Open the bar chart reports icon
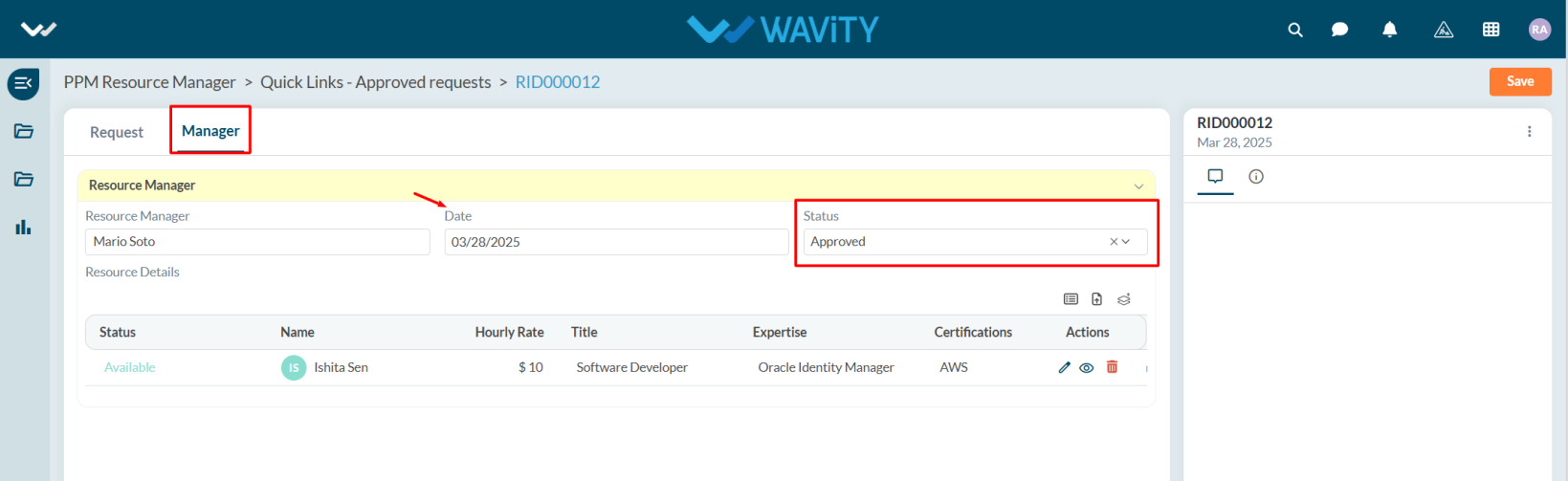 (x=24, y=227)
